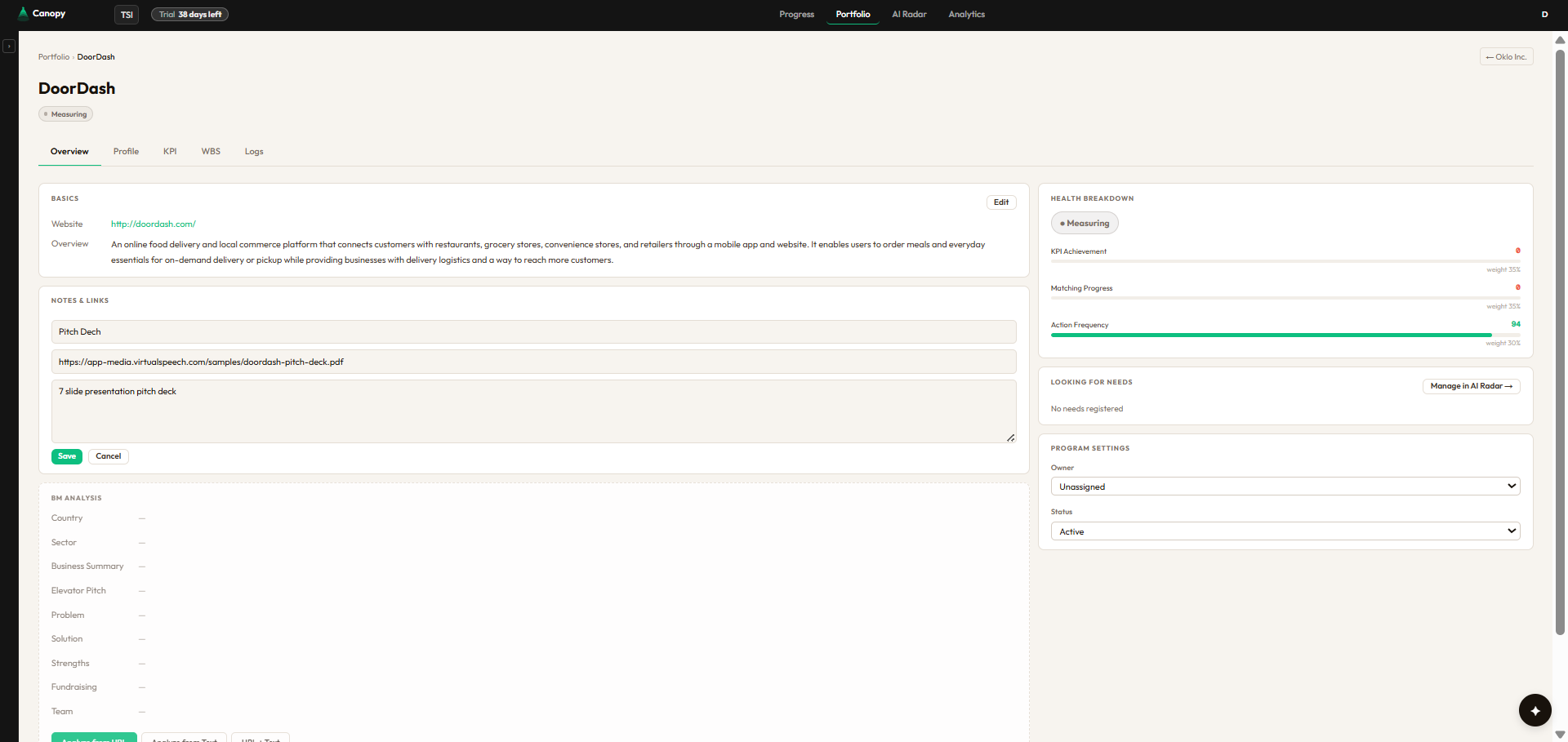Go to Progress in the top navigation
Viewport: 1568px width, 742px height.
[x=796, y=15]
